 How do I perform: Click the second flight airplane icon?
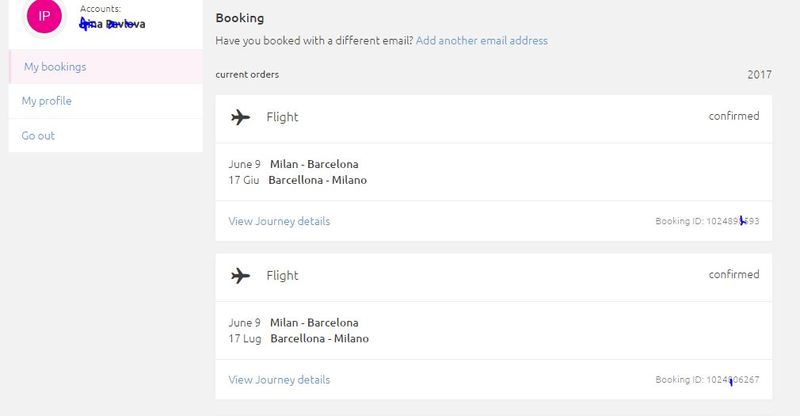[240, 276]
